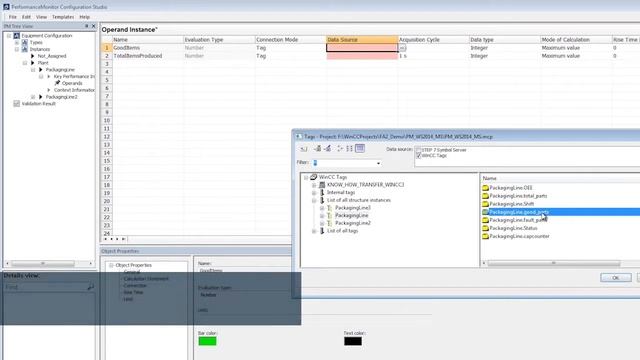Confirm tag selection with OK button
640x360 pixels.
(616, 278)
